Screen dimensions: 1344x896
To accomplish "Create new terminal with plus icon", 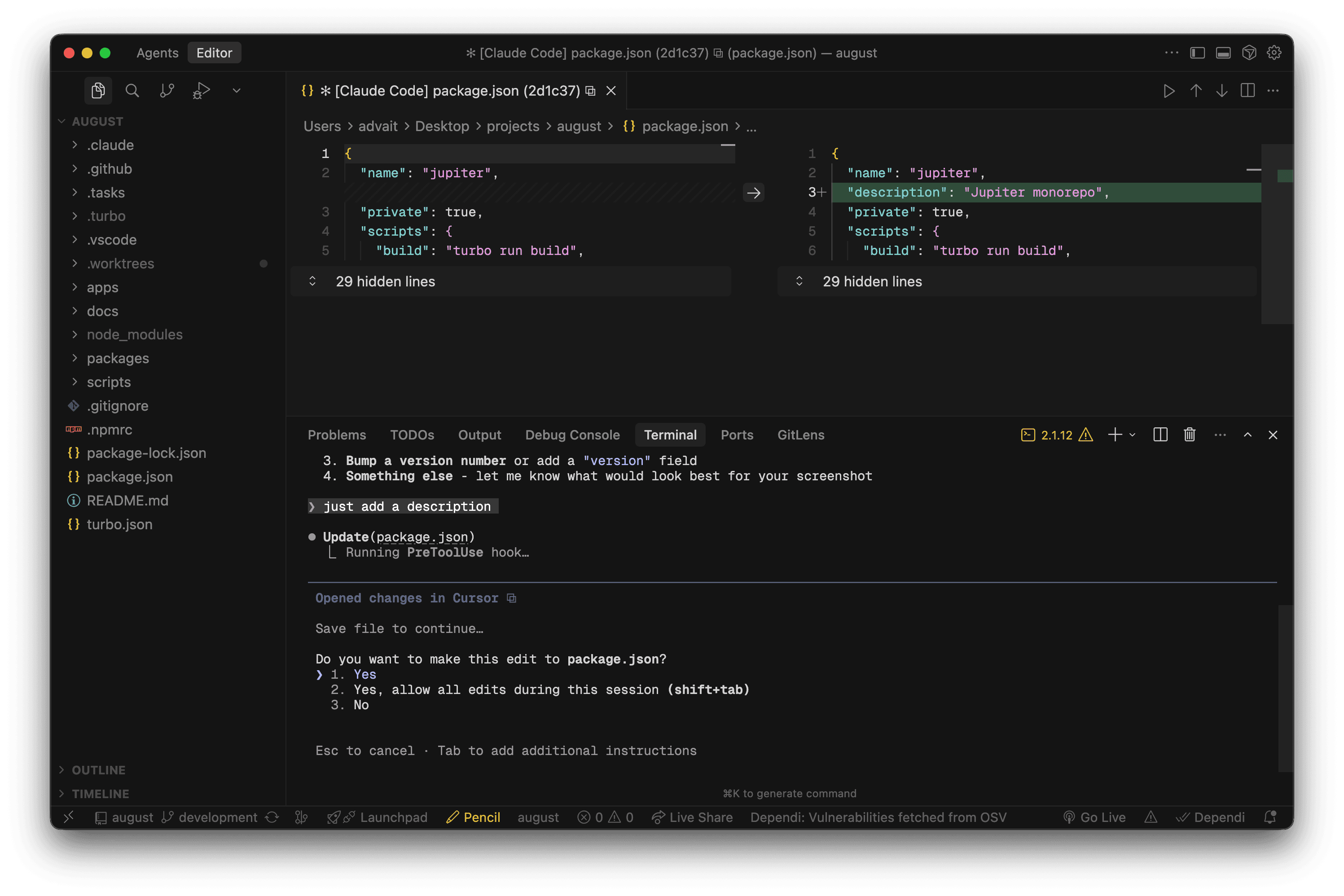I will (1115, 435).
